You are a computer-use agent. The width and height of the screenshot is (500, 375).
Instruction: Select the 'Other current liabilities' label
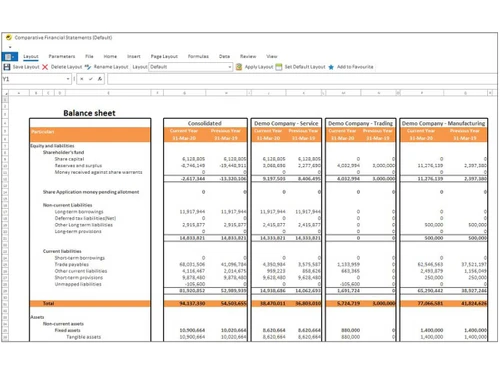pos(81,271)
